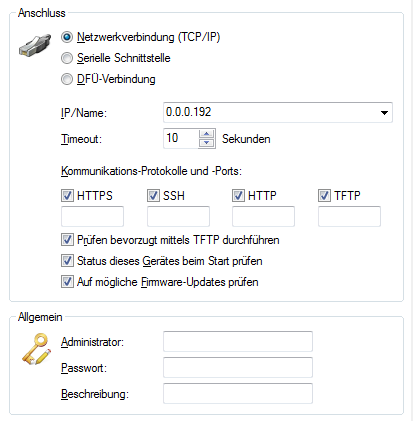Toggle the TFTP protocol checkbox
The height and width of the screenshot is (421, 413).
click(x=324, y=195)
